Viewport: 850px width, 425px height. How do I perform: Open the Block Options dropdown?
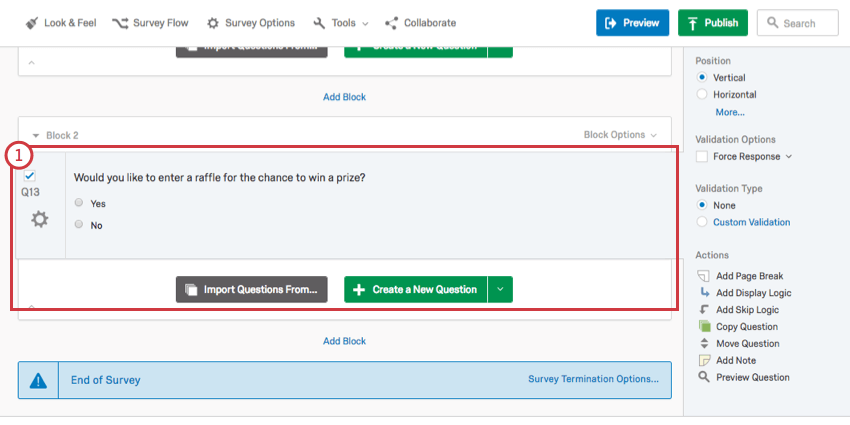coord(620,135)
